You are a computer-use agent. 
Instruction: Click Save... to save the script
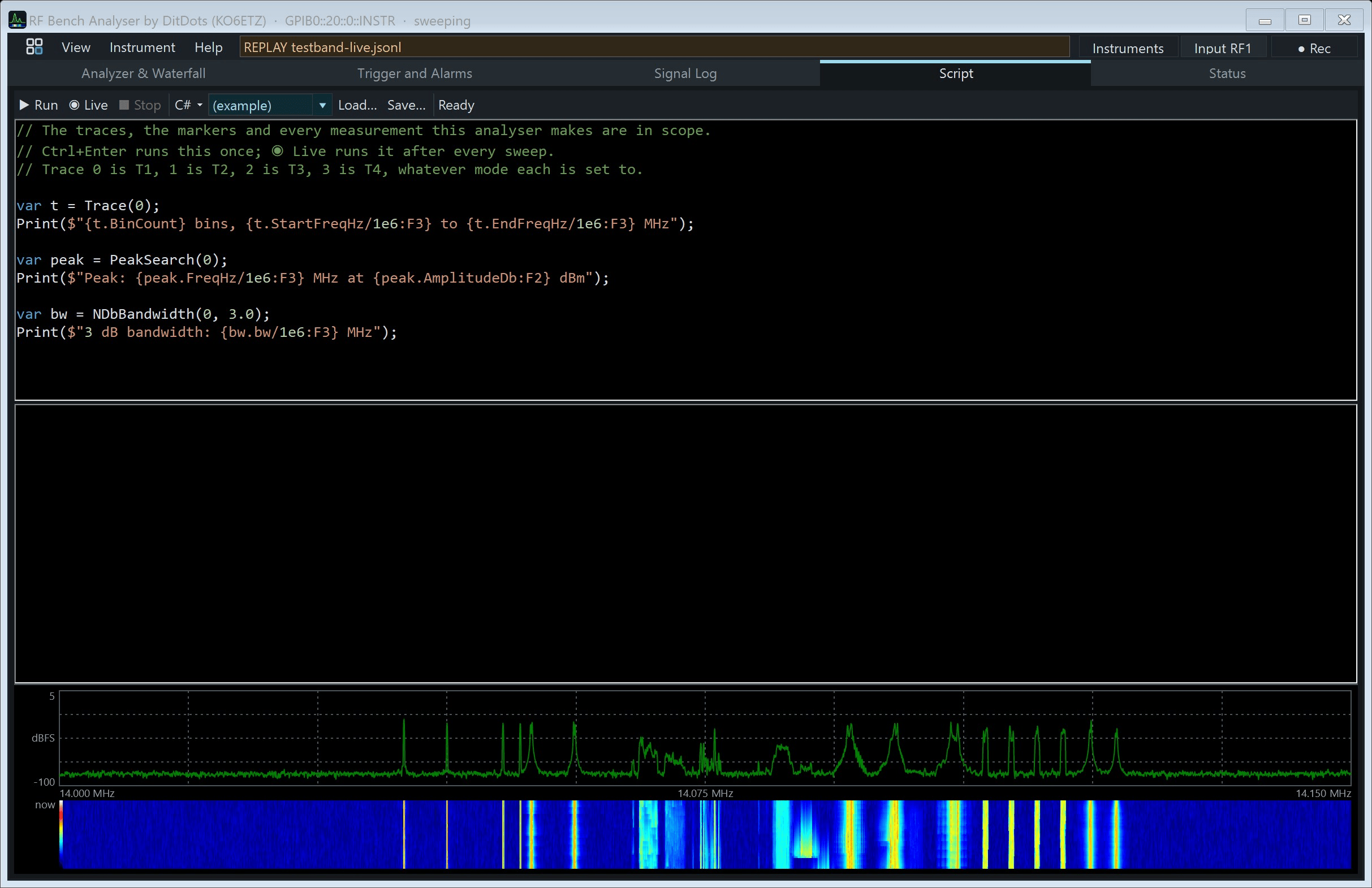coord(407,105)
